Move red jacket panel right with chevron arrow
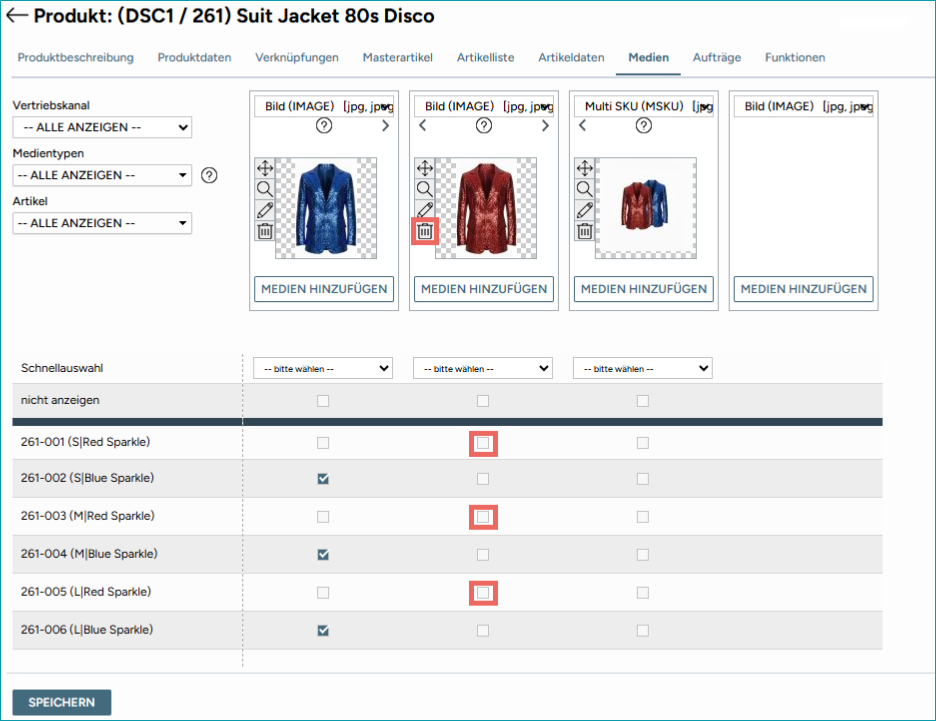 click(545, 126)
